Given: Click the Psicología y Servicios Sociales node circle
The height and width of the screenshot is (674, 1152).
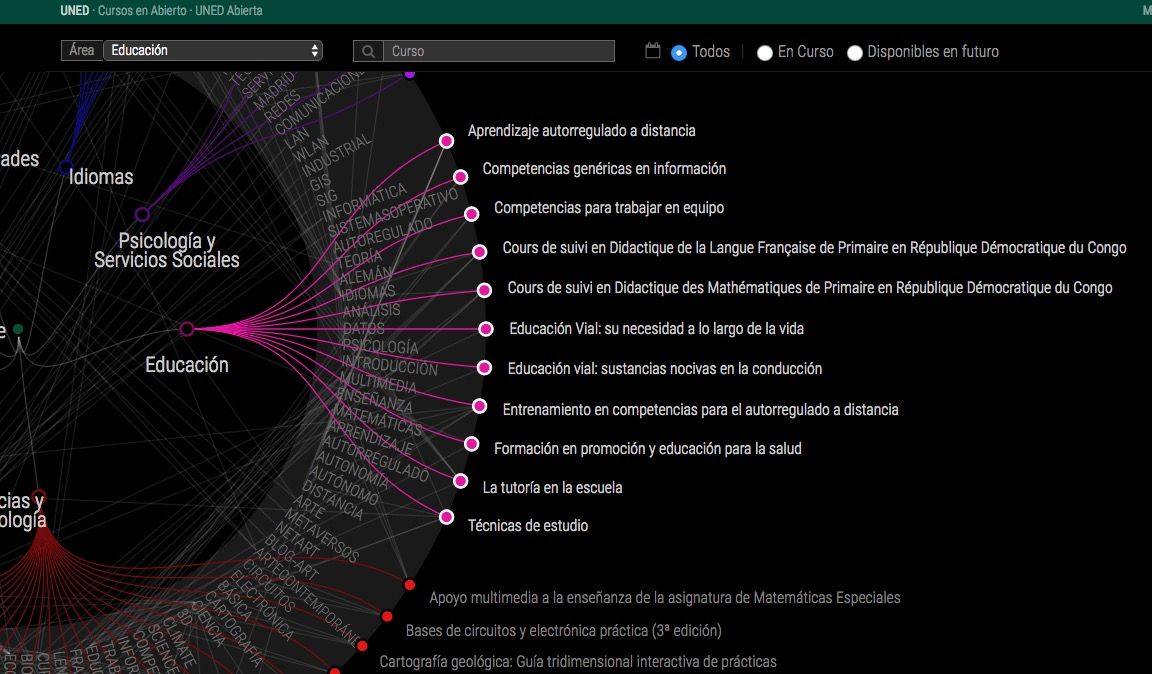Looking at the screenshot, I should pos(143,214).
